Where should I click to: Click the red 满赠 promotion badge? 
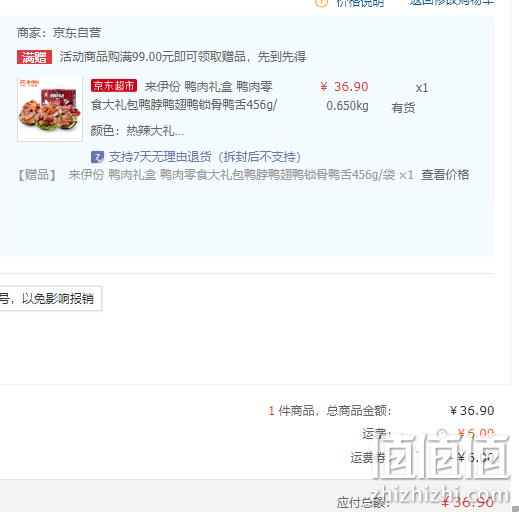[x=34, y=57]
